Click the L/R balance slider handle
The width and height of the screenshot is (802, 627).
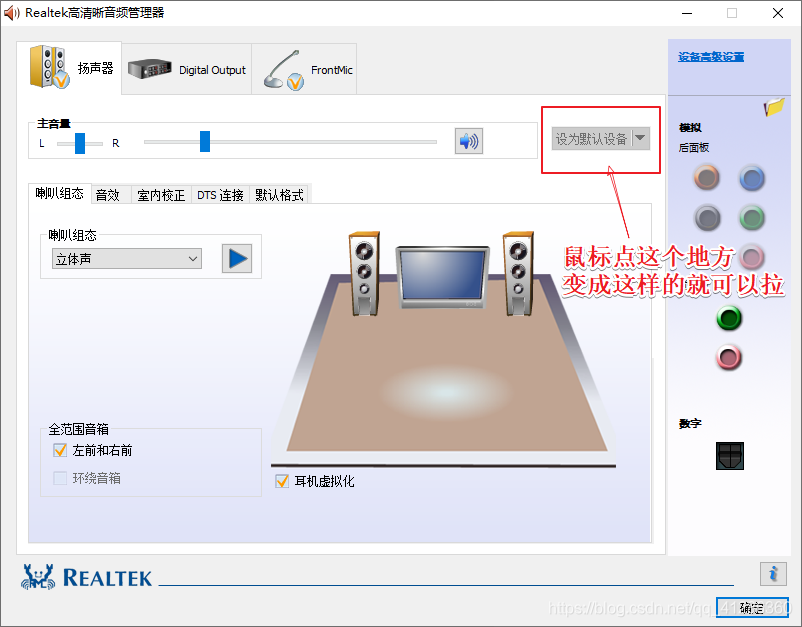80,143
